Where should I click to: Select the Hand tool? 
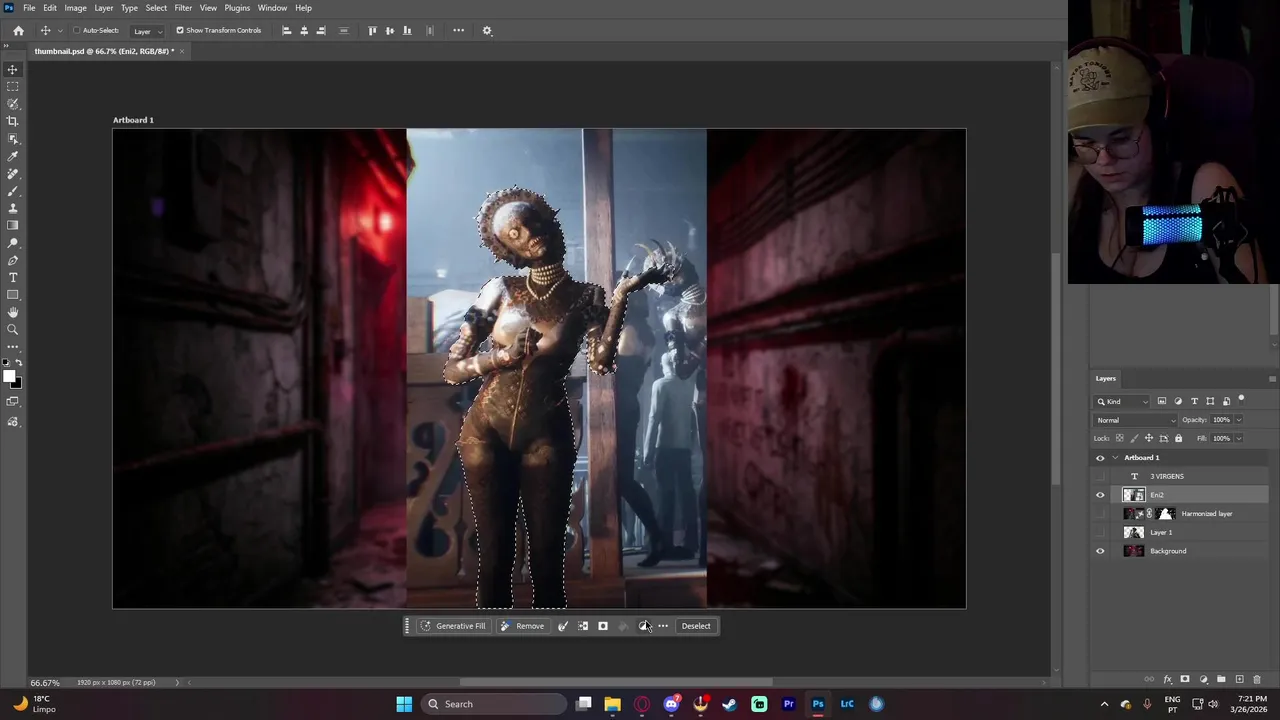click(13, 312)
